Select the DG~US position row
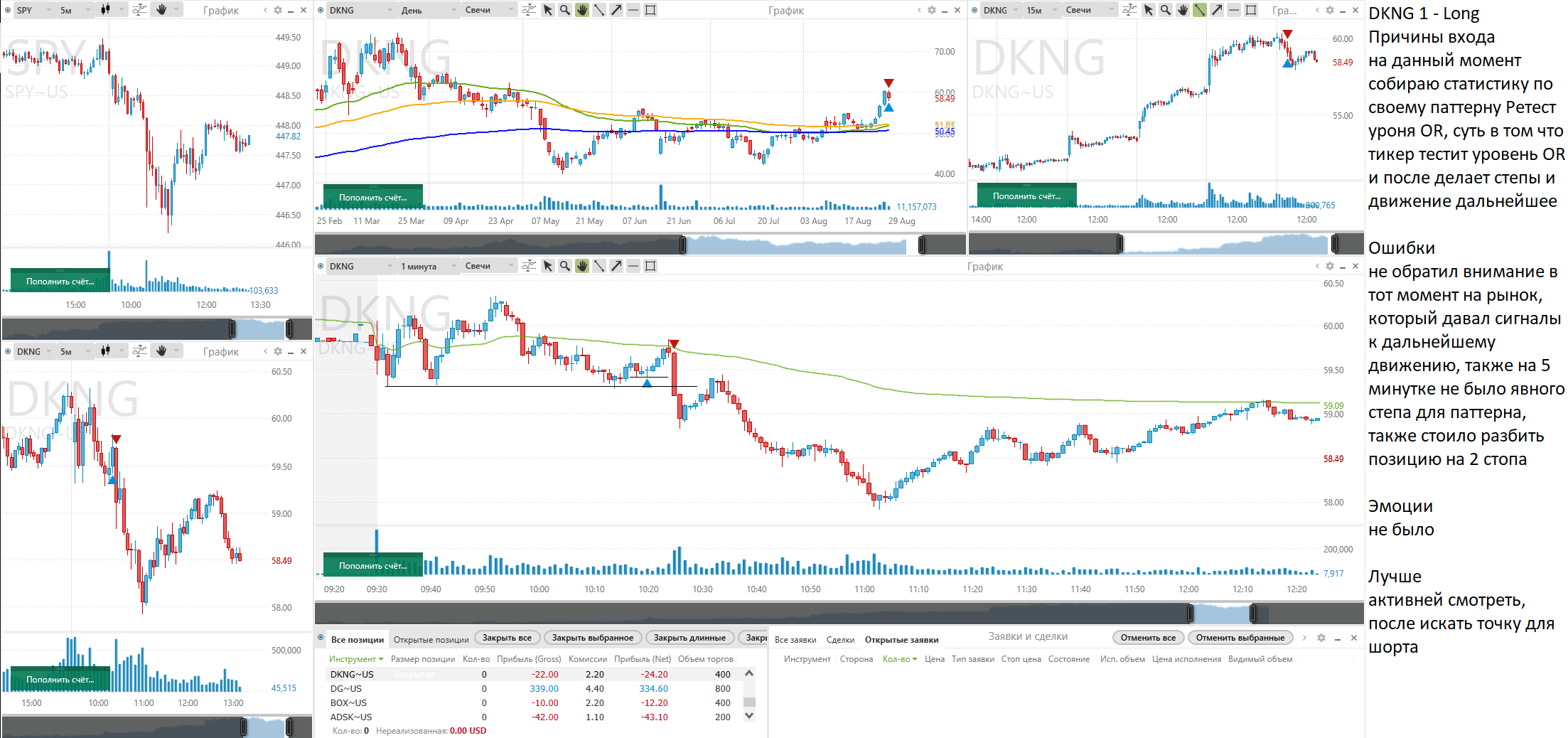This screenshot has width=1568, height=738. pyautogui.click(x=535, y=688)
